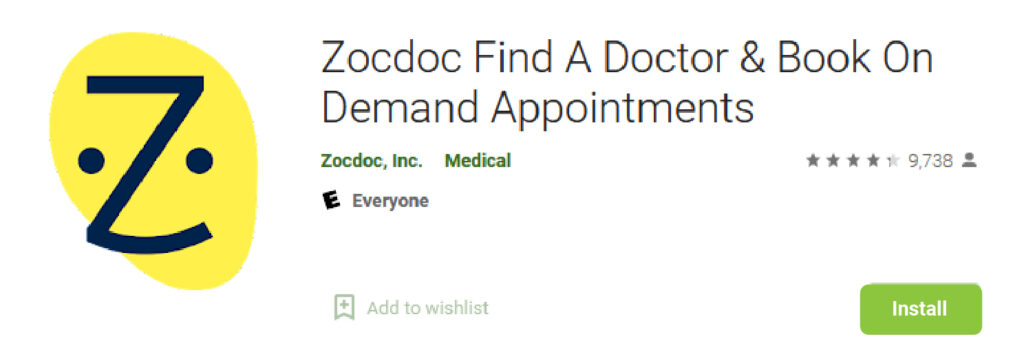Click the left dot eye on the logo
Image resolution: width=1024 pixels, height=363 pixels.
(x=91, y=161)
